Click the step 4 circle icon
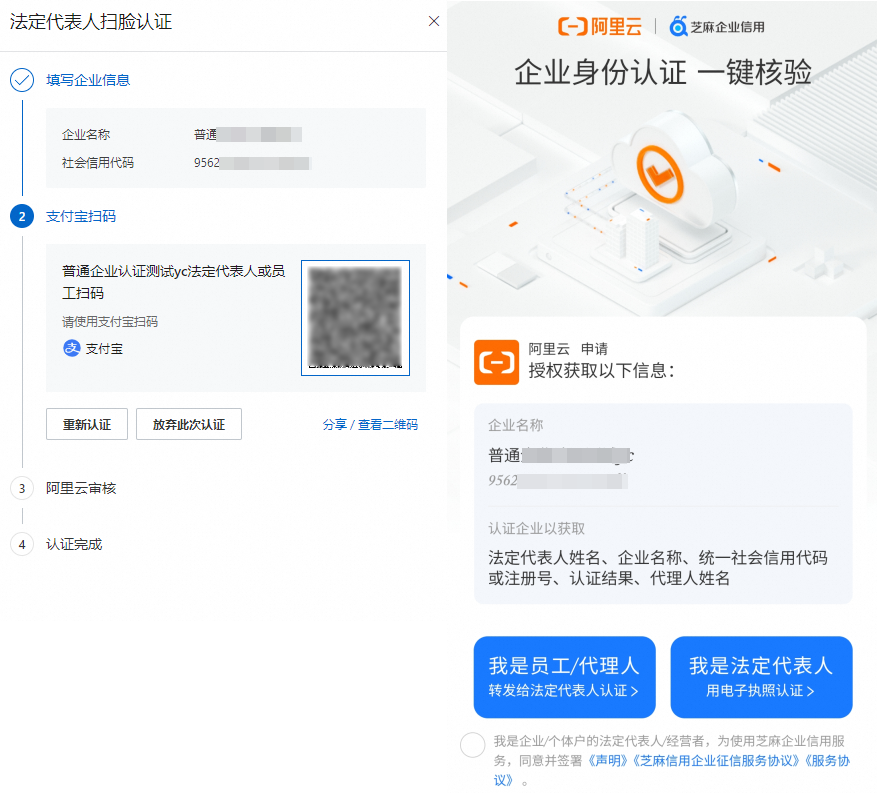The image size is (878, 804). coord(22,544)
